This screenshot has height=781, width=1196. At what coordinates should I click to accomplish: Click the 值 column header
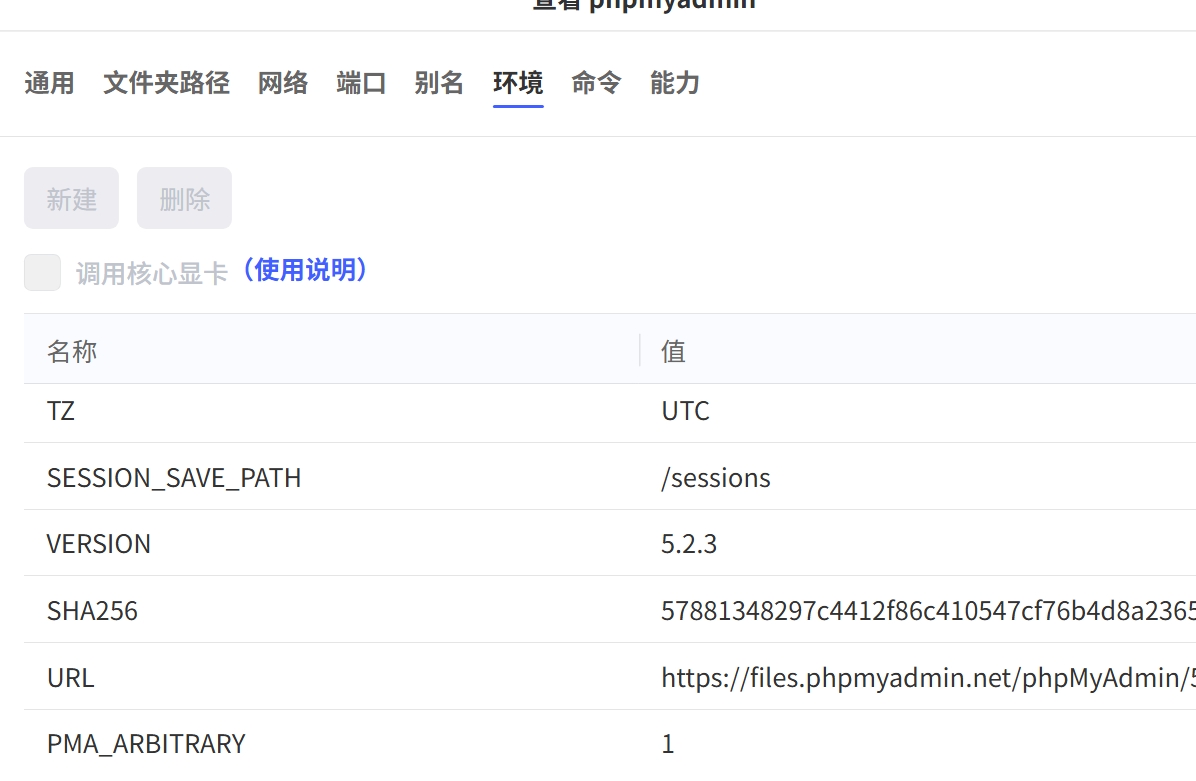point(672,350)
